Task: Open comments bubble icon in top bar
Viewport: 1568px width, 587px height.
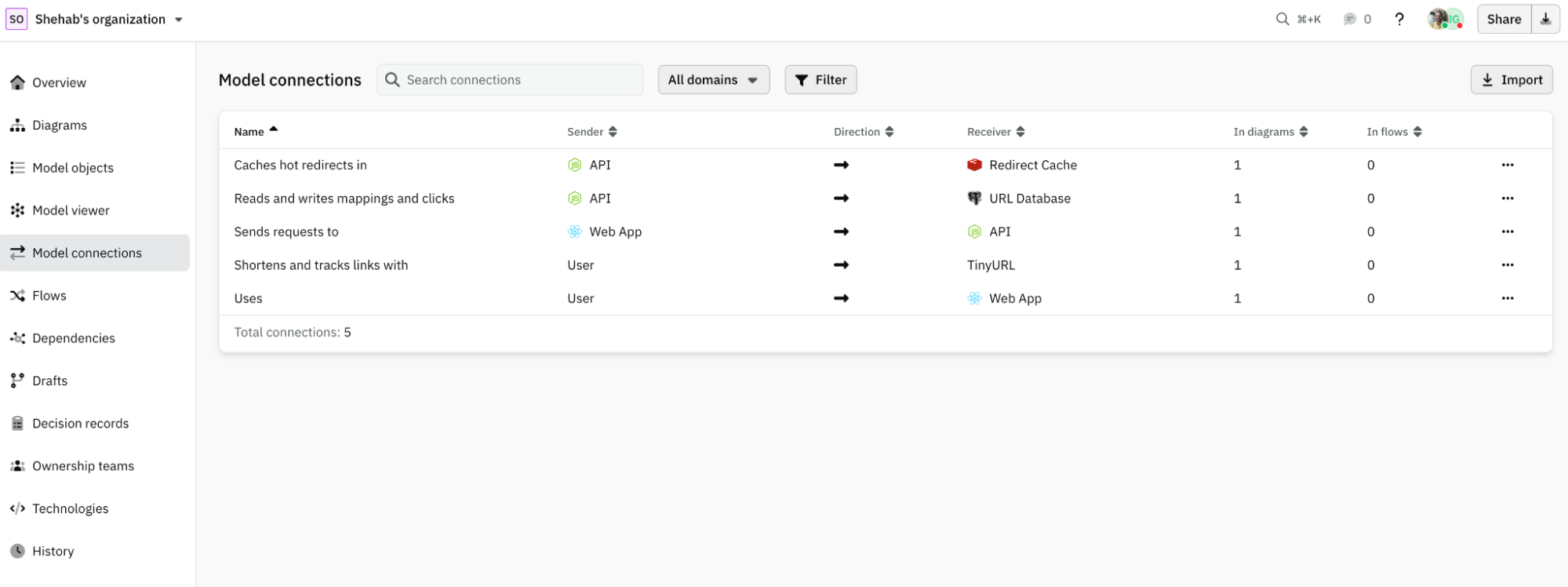Action: (1349, 19)
